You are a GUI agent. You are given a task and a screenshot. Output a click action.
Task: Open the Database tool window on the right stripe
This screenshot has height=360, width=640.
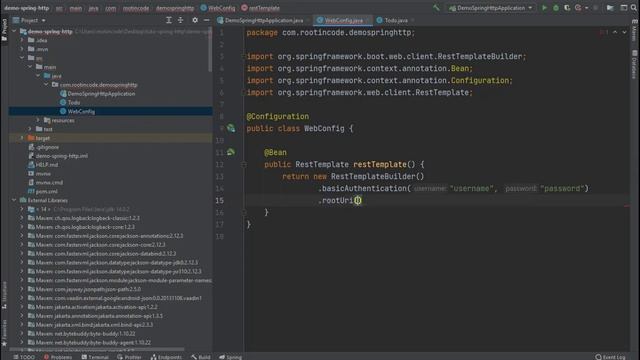[635, 64]
